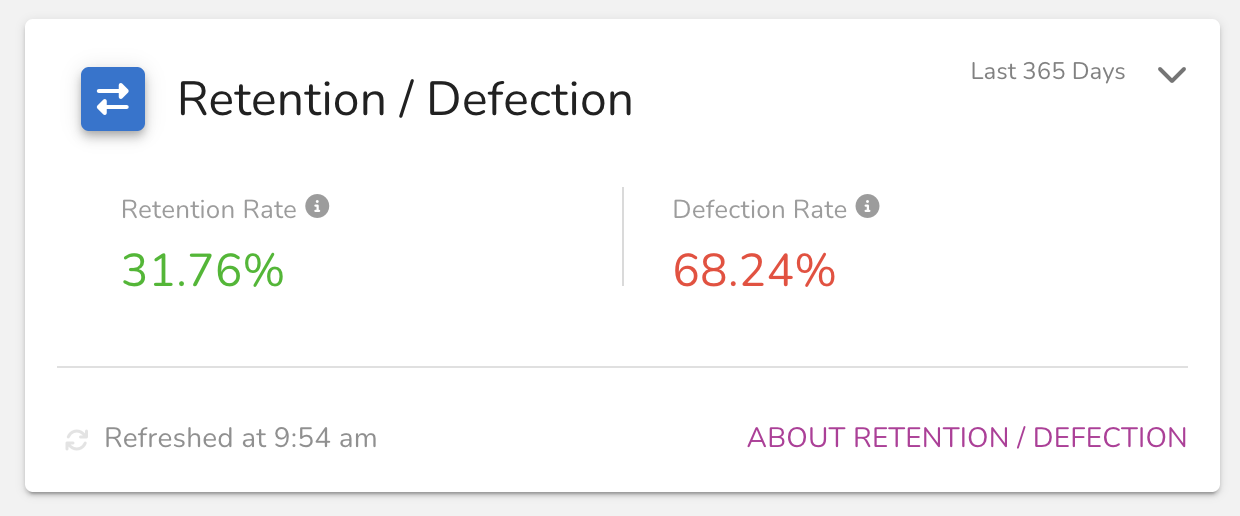Select the green 31.76% retention value
This screenshot has width=1240, height=516.
203,271
